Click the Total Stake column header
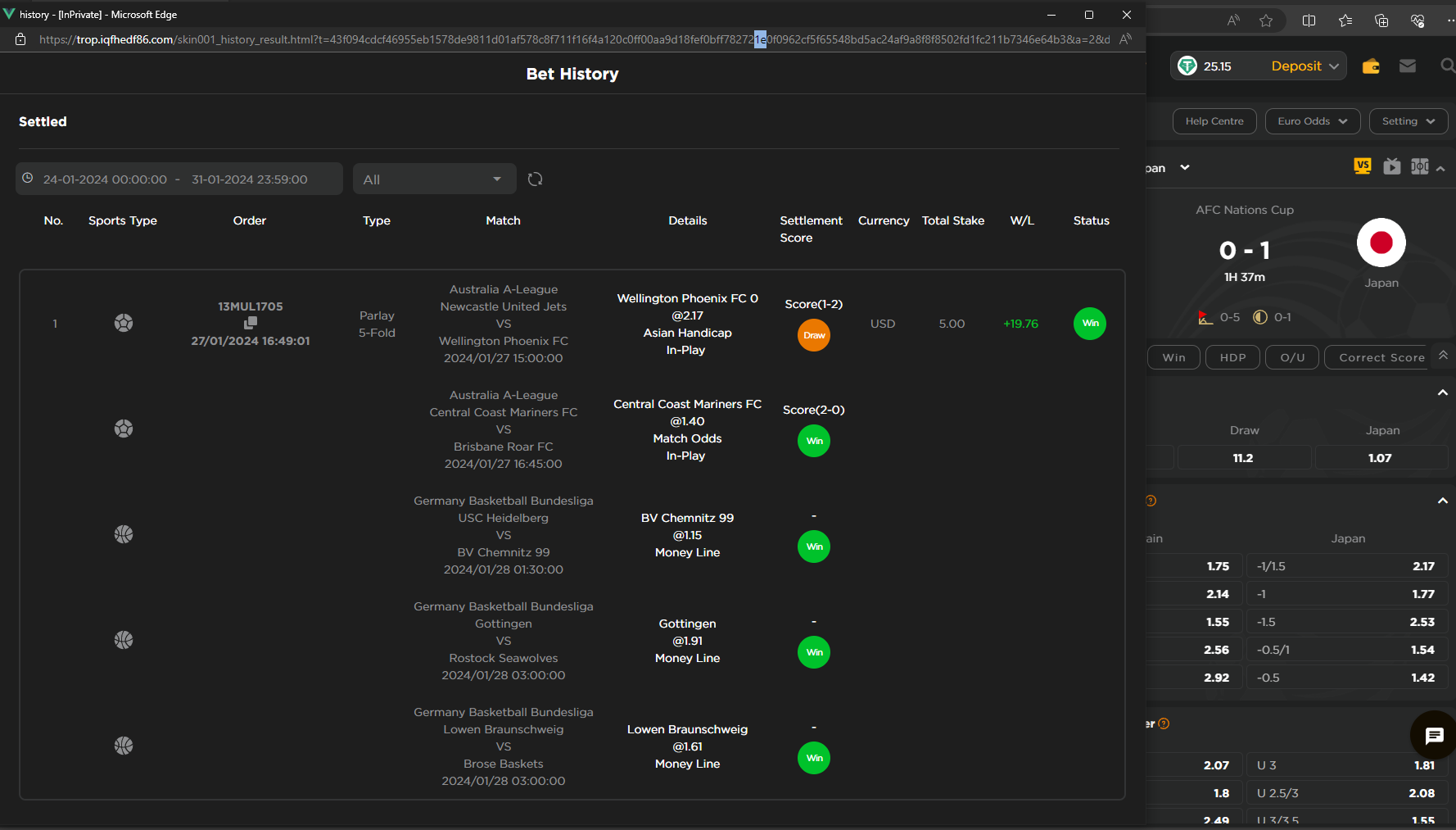Screen dimensions: 1456x830 pyautogui.click(x=953, y=220)
